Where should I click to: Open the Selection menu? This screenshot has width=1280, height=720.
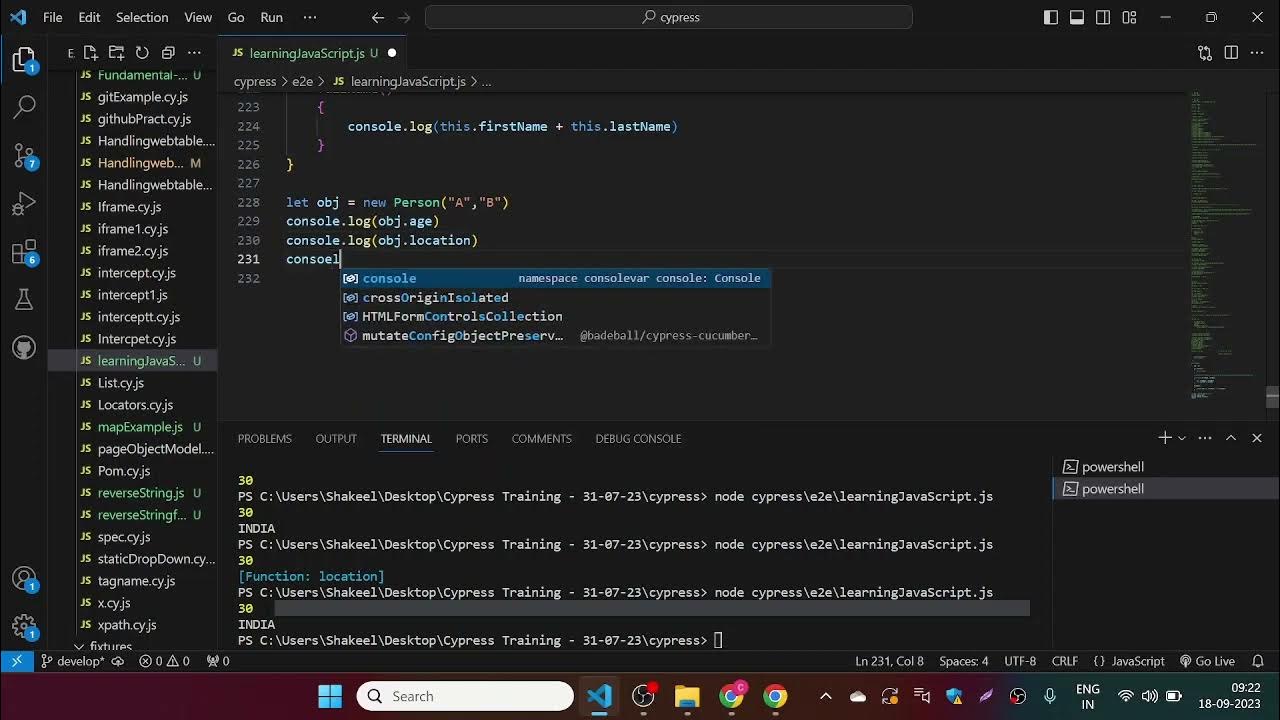click(x=142, y=17)
